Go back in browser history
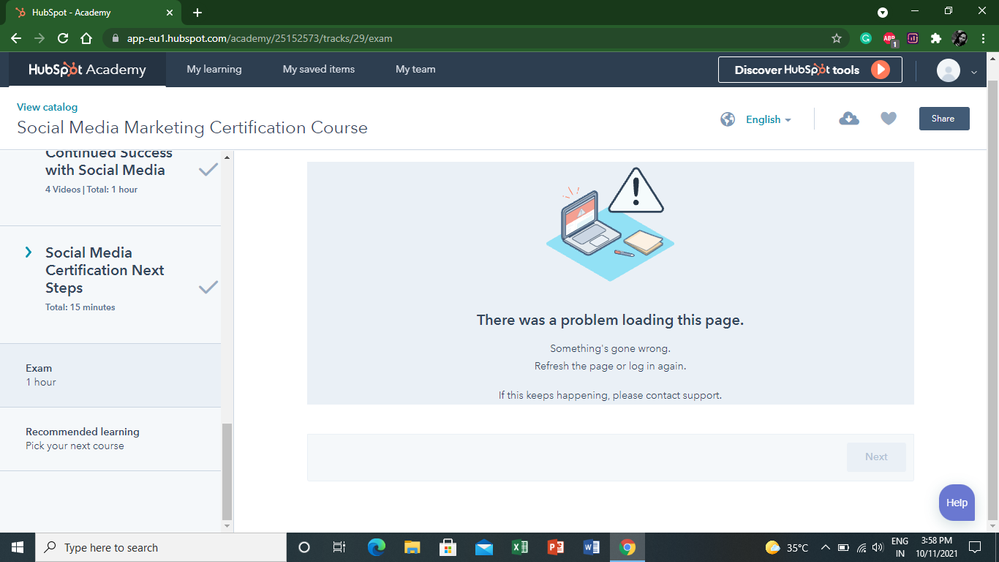Viewport: 999px width, 562px height. pyautogui.click(x=16, y=38)
